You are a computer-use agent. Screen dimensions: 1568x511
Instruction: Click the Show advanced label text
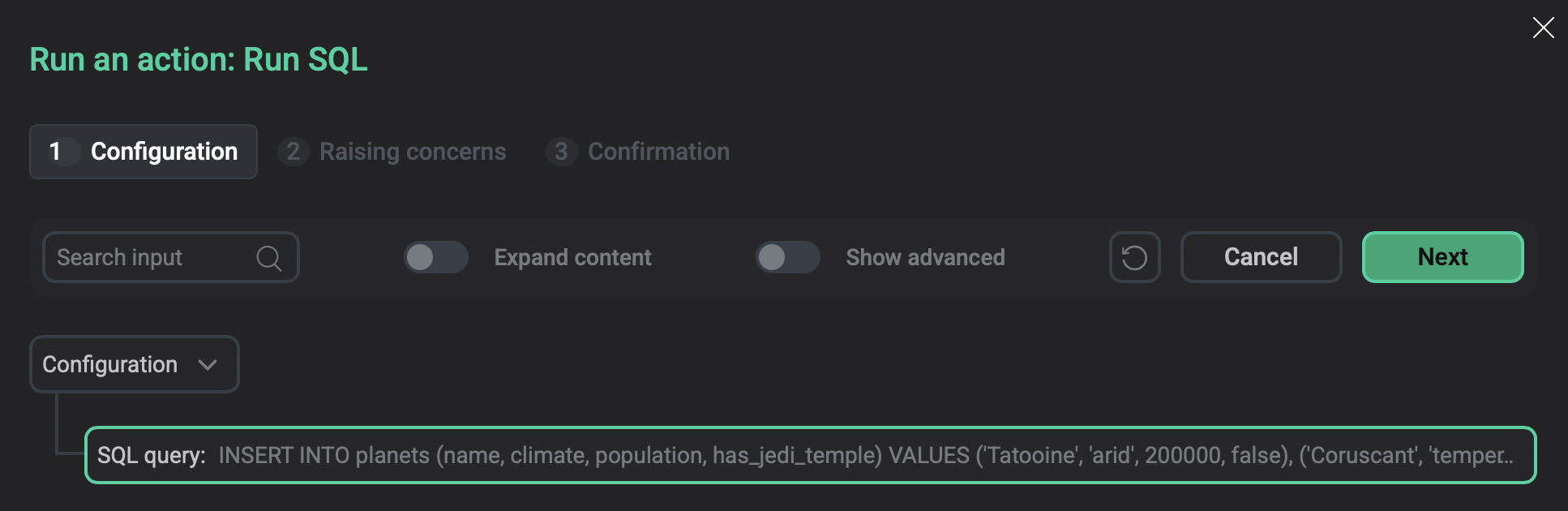925,258
